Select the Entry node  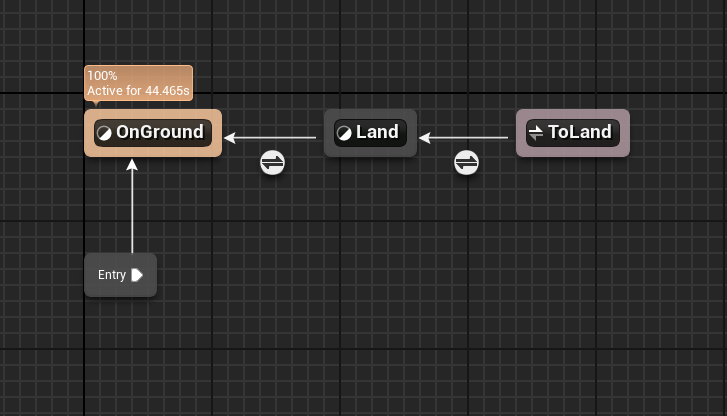(x=121, y=275)
